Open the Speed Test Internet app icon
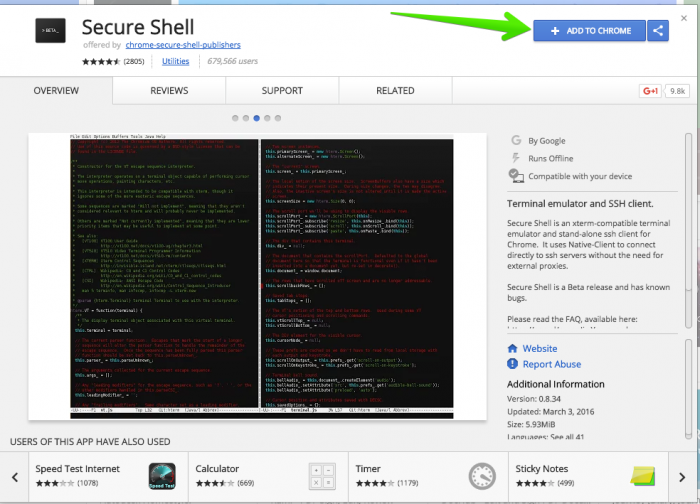The image size is (700, 504). click(162, 476)
